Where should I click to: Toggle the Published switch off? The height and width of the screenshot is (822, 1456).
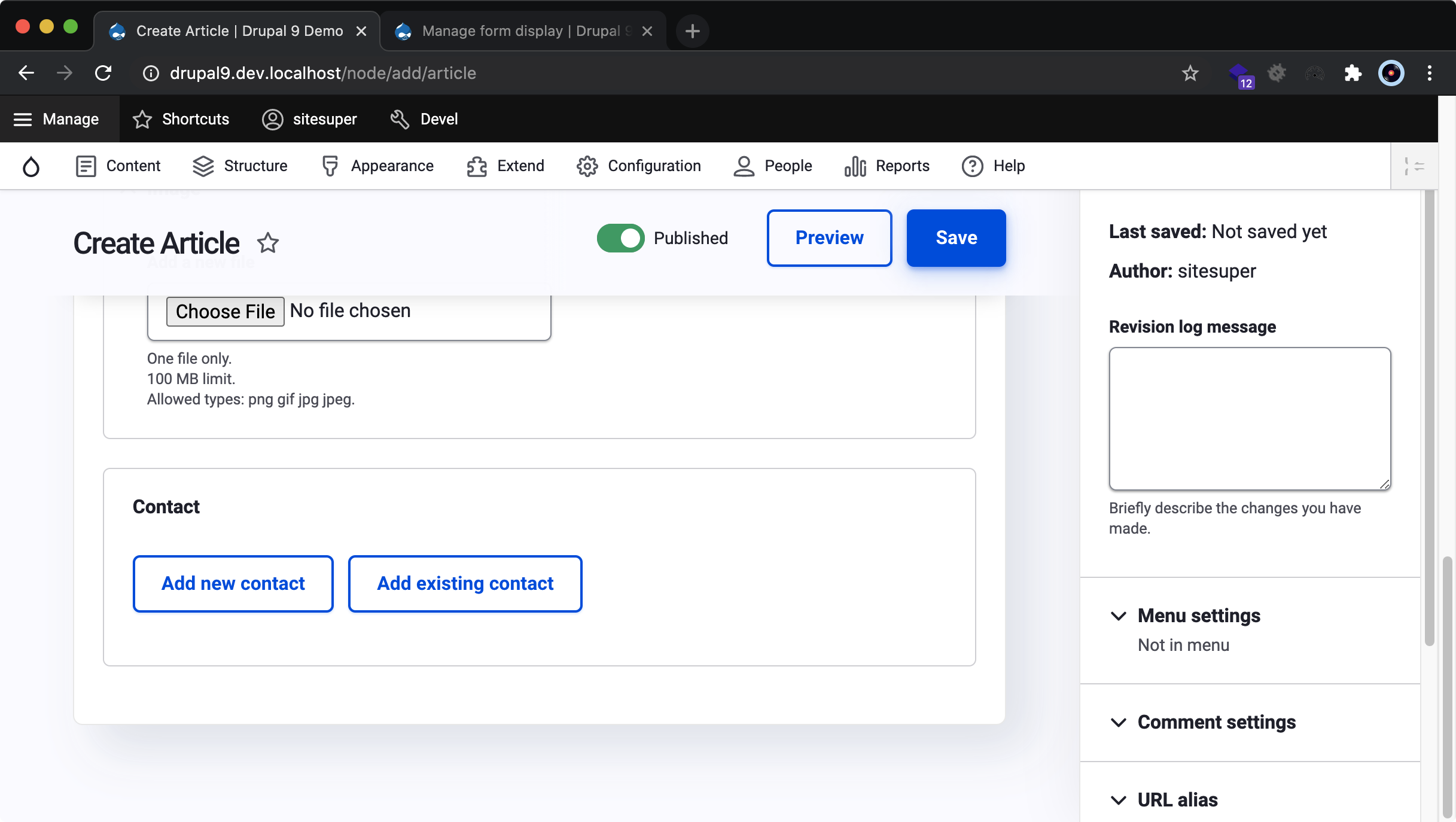coord(620,238)
